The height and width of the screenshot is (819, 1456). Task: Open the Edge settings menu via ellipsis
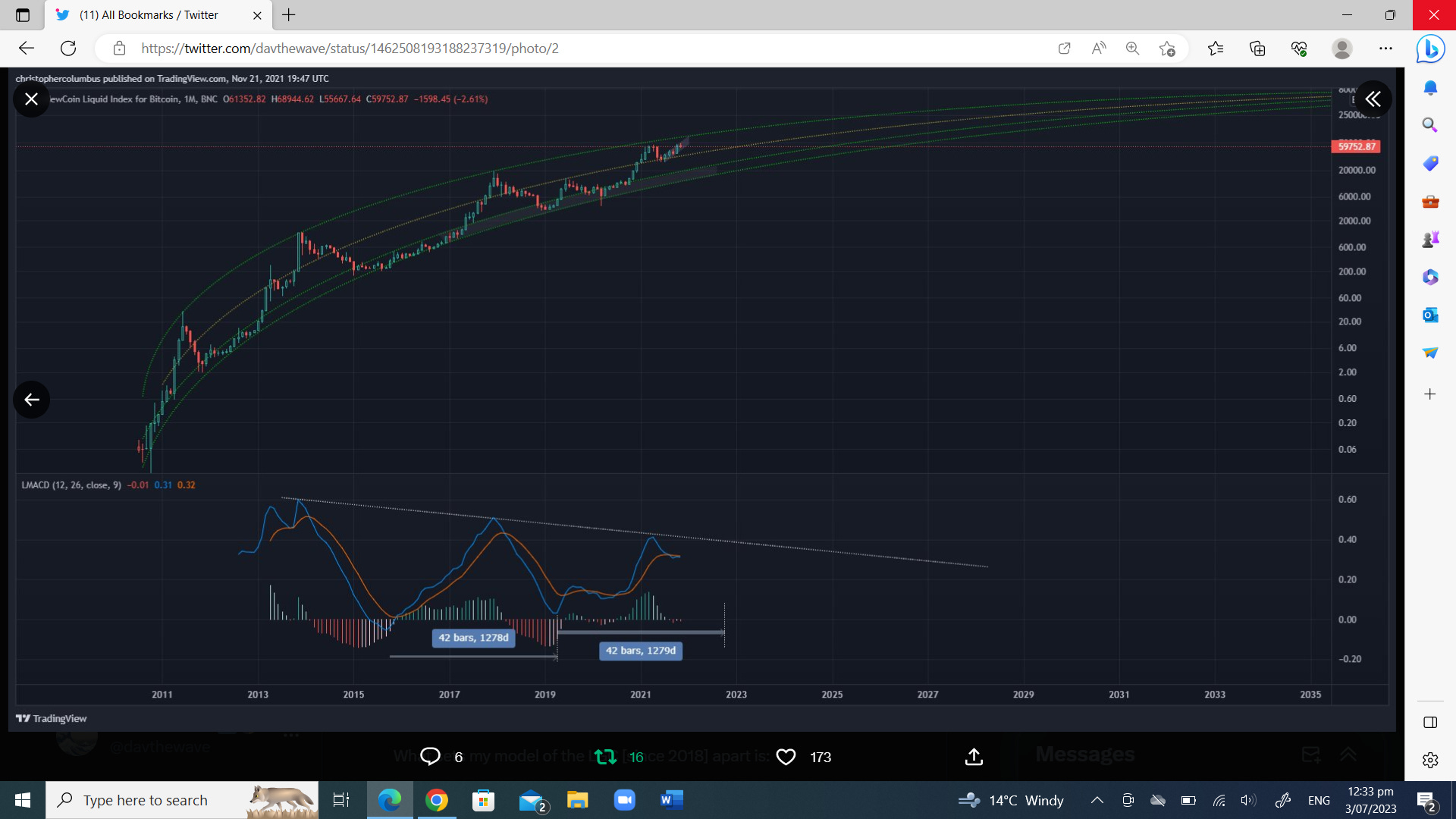pyautogui.click(x=1386, y=48)
